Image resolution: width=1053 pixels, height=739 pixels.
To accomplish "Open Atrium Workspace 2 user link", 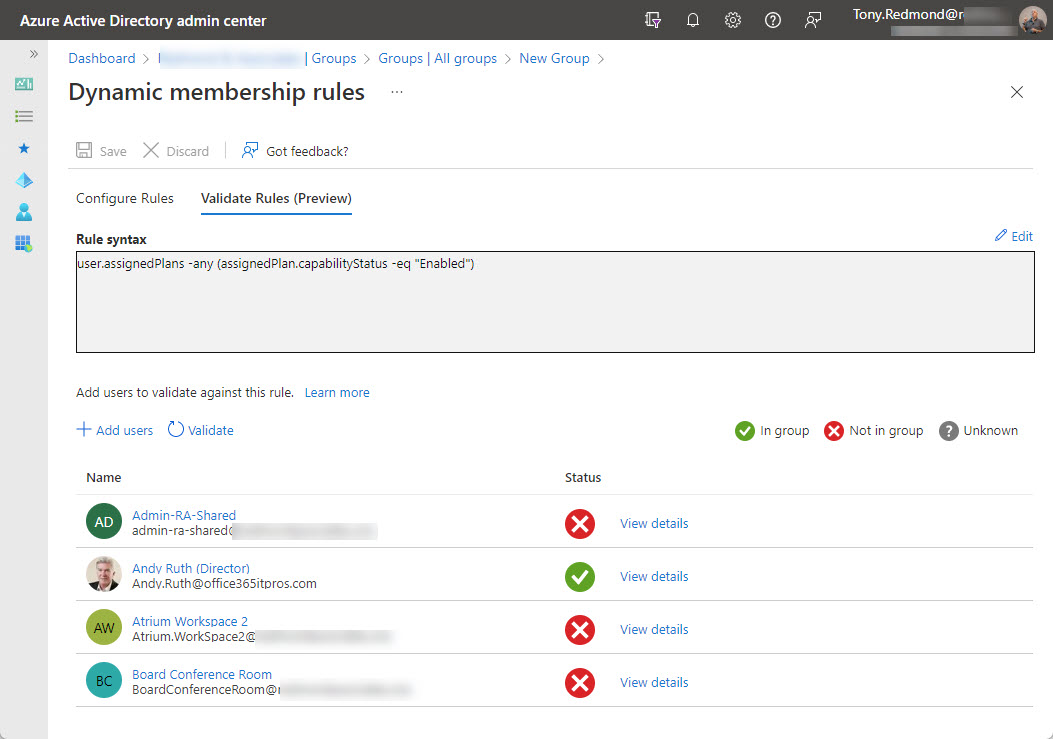I will 190,621.
